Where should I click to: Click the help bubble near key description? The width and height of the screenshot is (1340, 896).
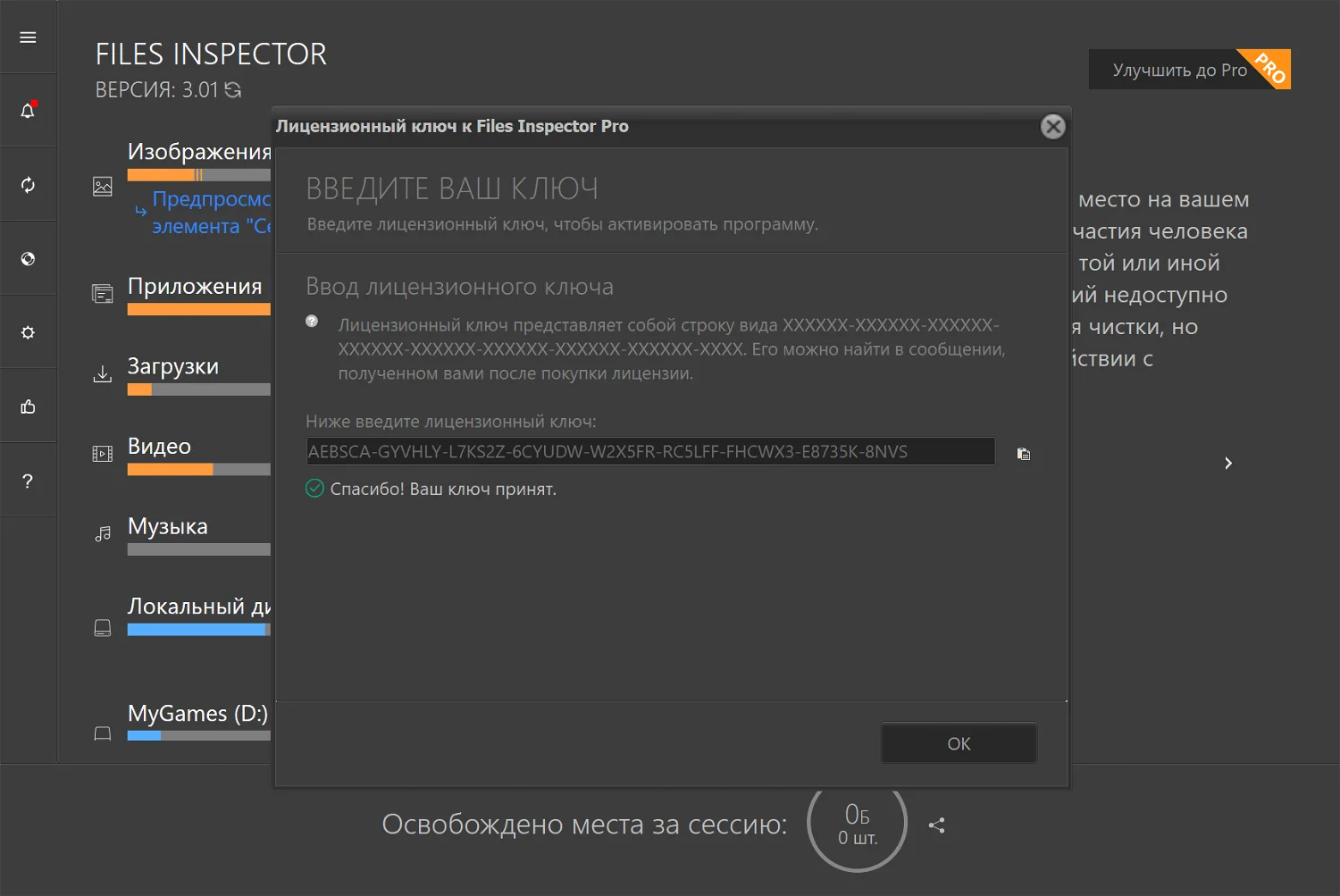tap(312, 322)
